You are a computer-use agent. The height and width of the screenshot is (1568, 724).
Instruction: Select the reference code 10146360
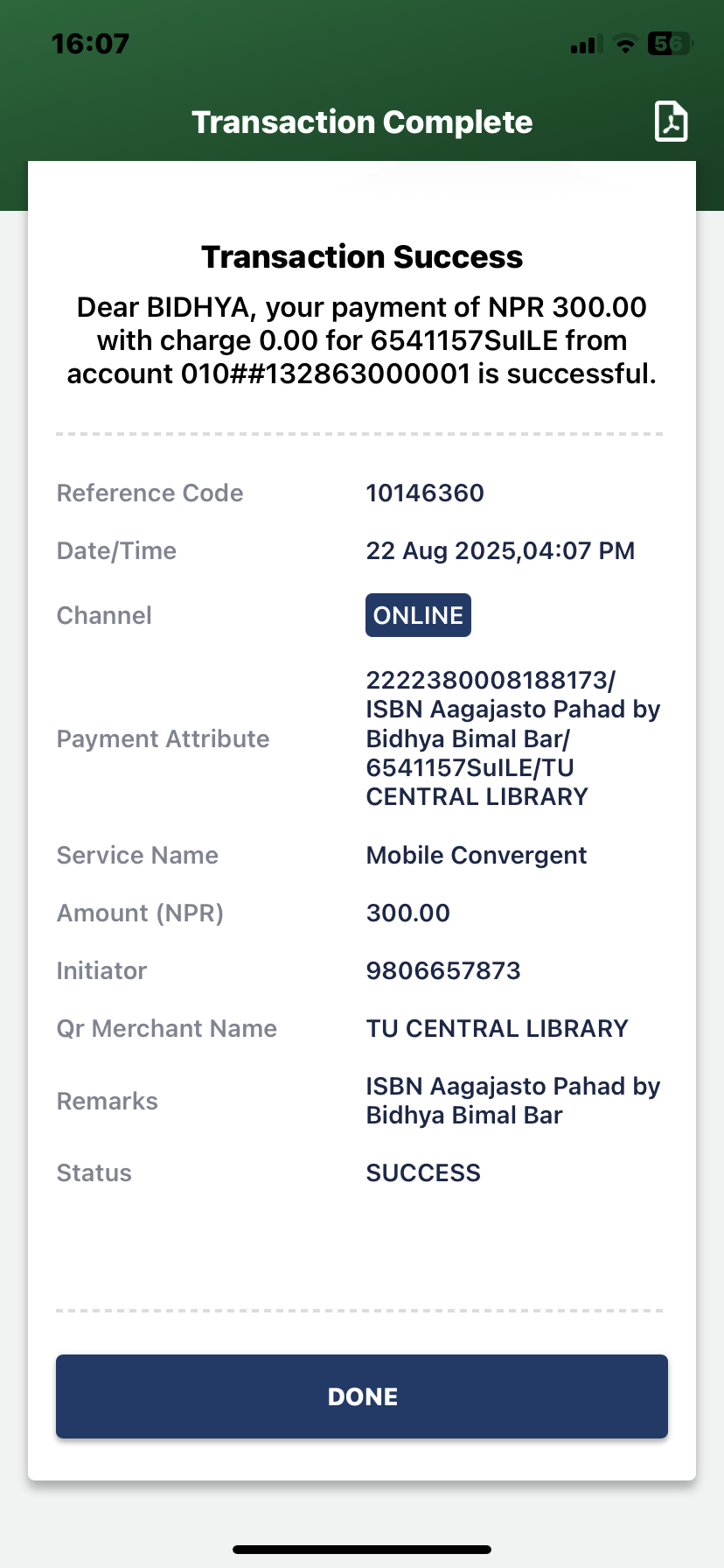click(x=425, y=493)
